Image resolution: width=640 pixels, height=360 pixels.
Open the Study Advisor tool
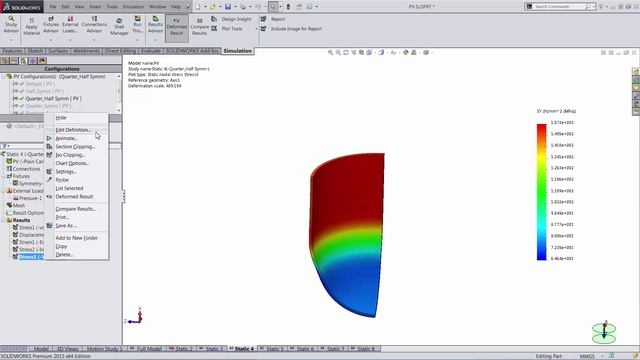(x=11, y=24)
